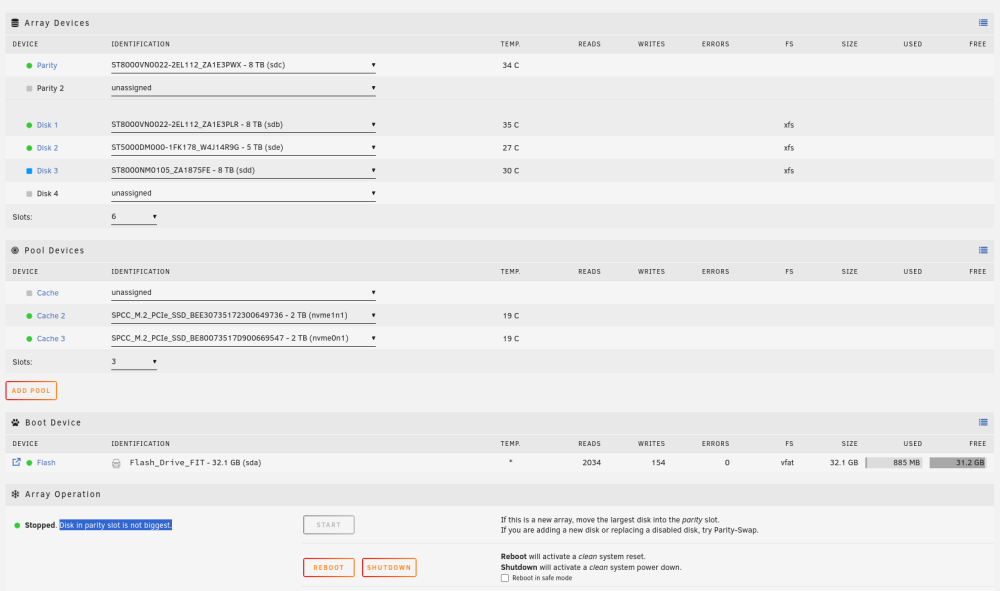Click the SHUTDOWN button

click(389, 567)
